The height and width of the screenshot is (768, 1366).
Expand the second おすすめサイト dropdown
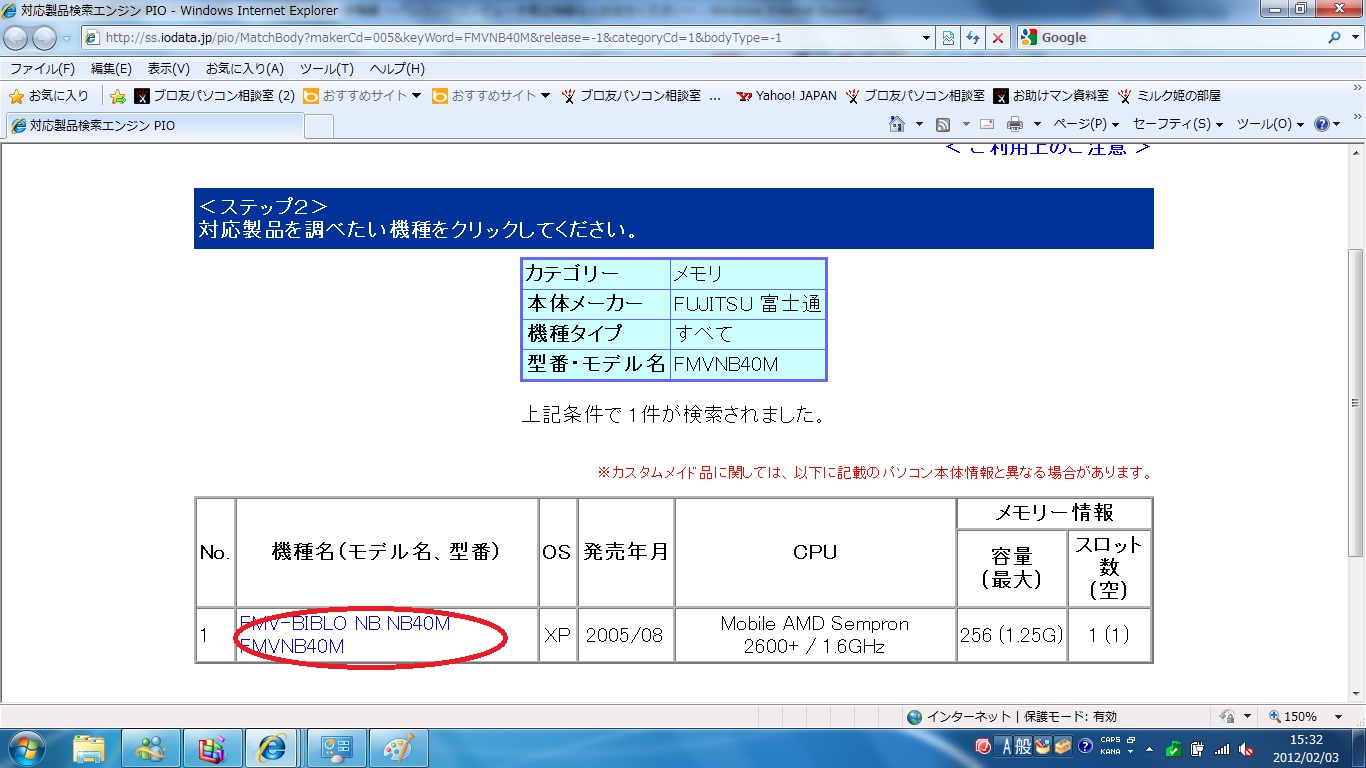pos(546,96)
